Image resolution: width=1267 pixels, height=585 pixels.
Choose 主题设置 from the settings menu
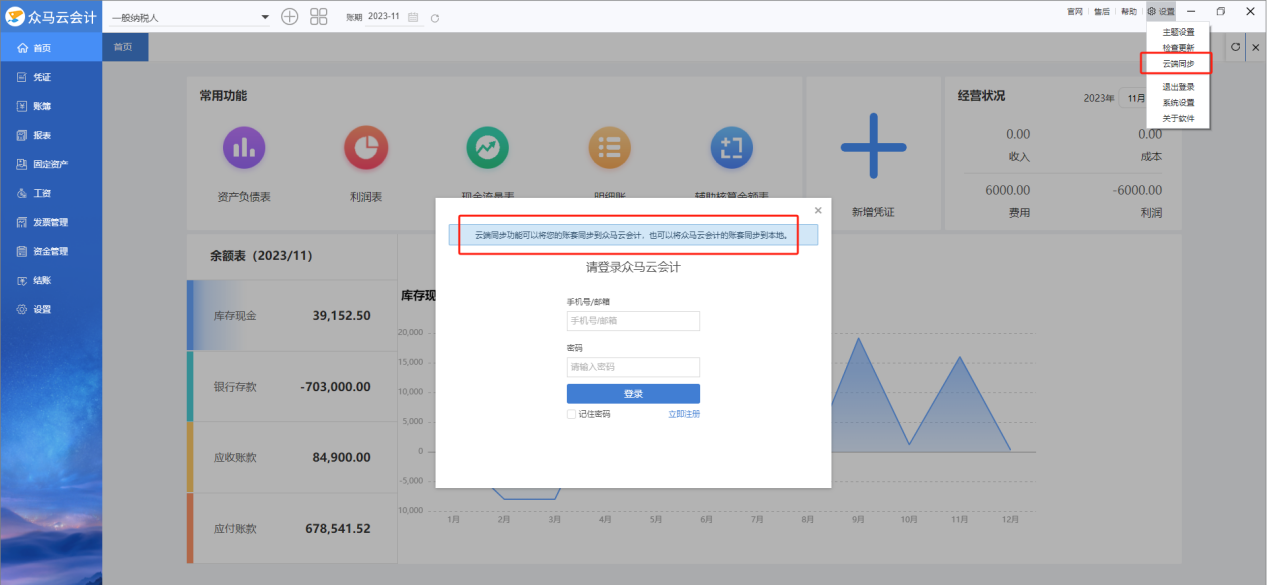[1178, 32]
